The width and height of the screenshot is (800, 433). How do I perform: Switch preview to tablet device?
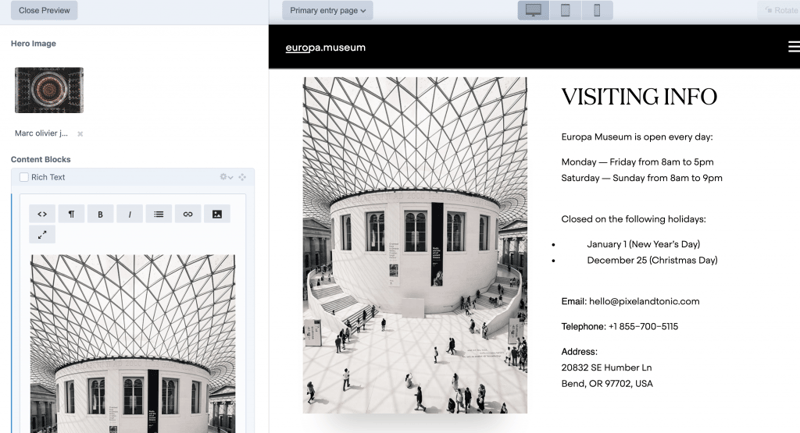[x=565, y=11]
